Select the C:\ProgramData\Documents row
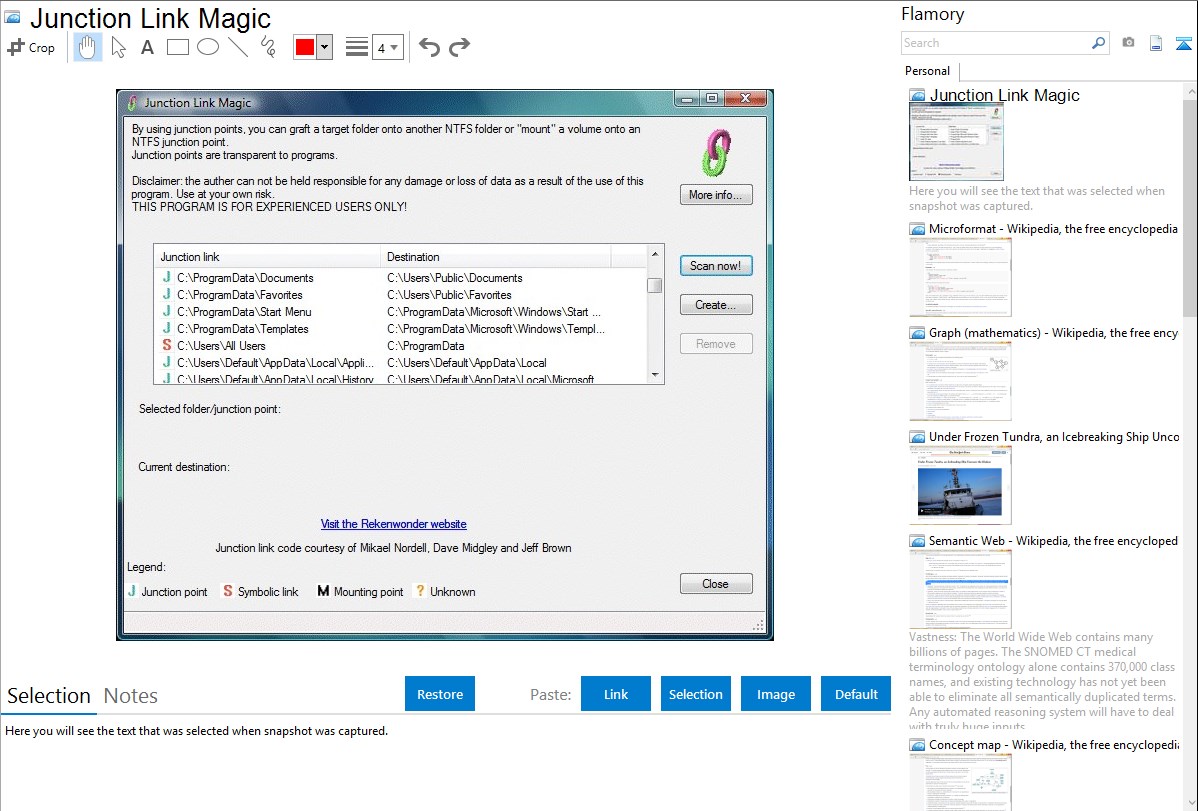 pos(400,278)
